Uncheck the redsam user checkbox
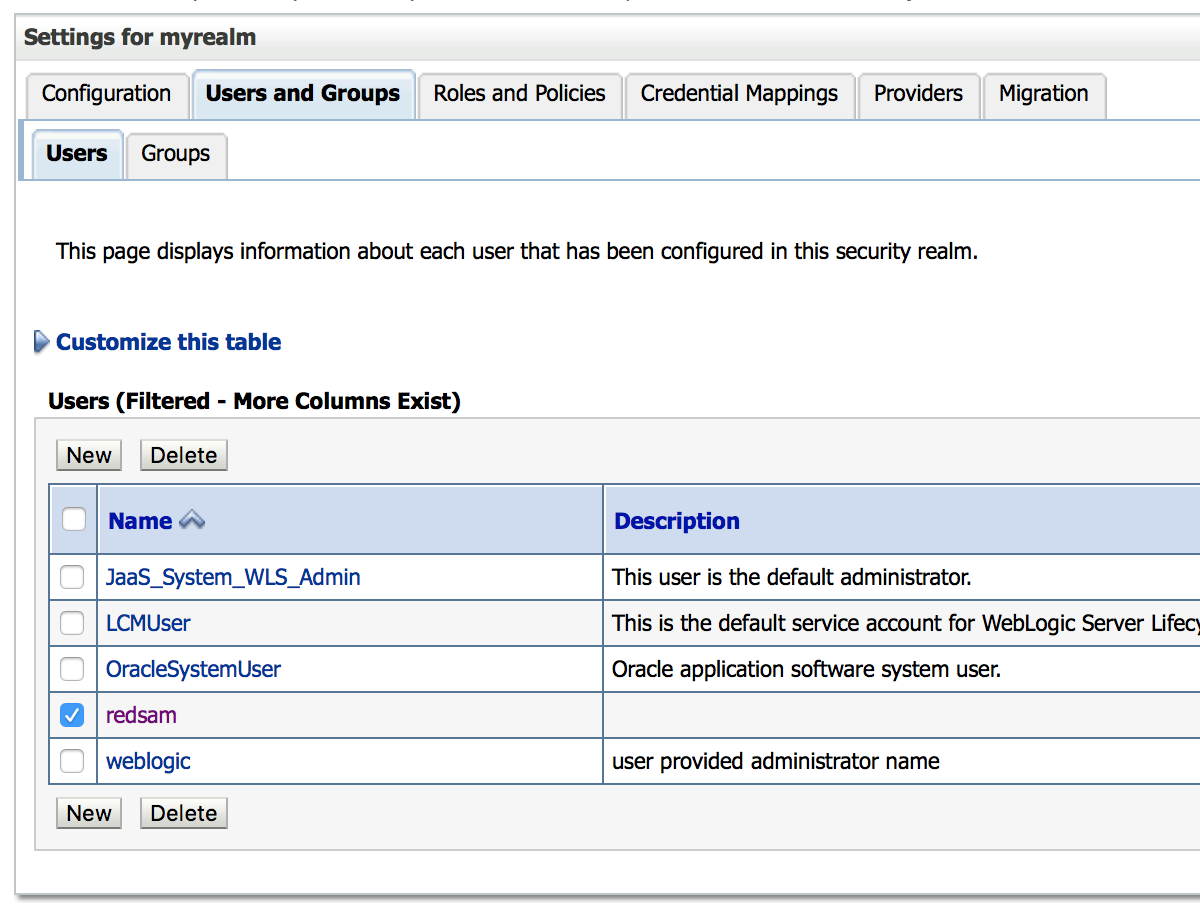 point(72,715)
